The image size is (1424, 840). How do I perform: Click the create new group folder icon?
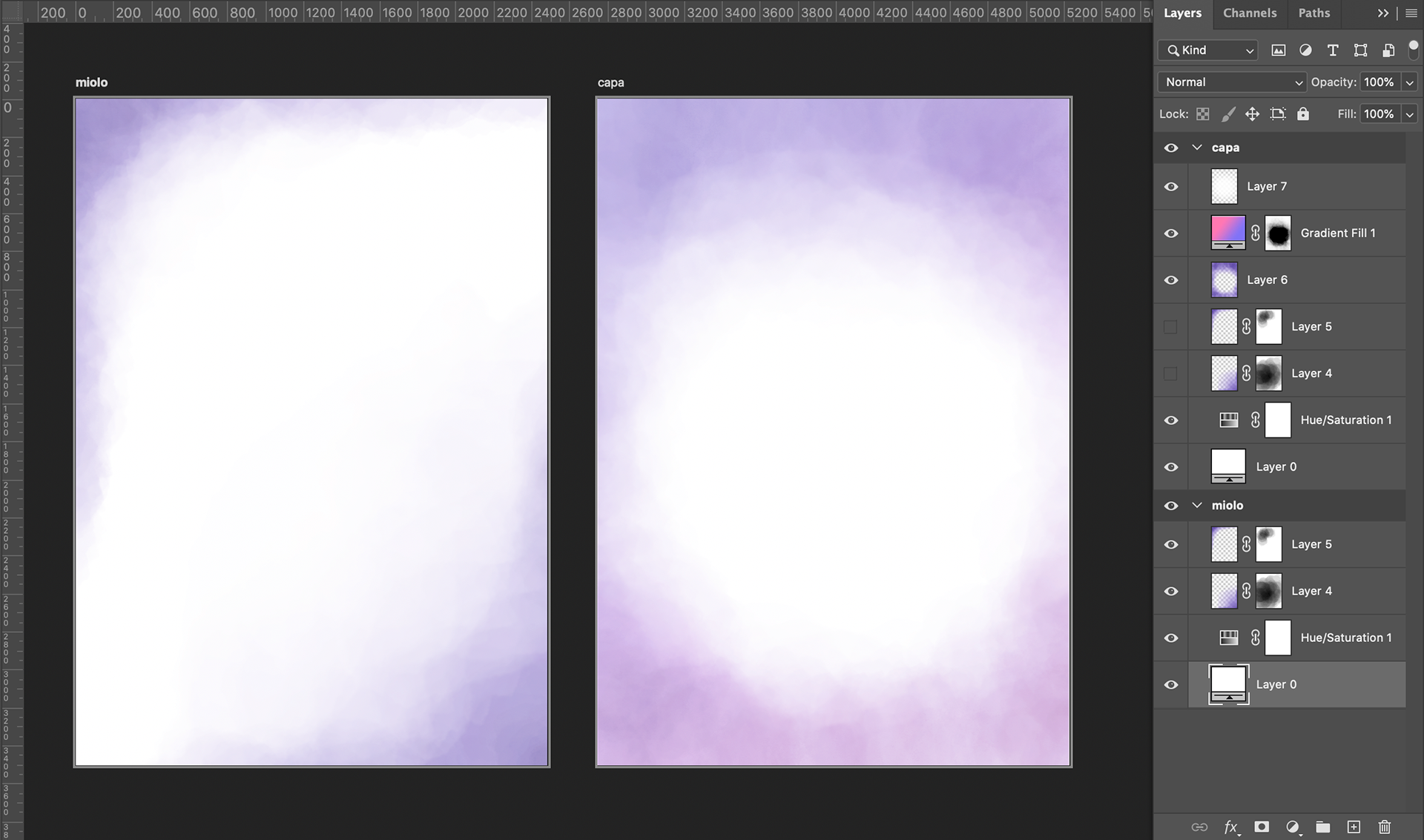pyautogui.click(x=1322, y=827)
